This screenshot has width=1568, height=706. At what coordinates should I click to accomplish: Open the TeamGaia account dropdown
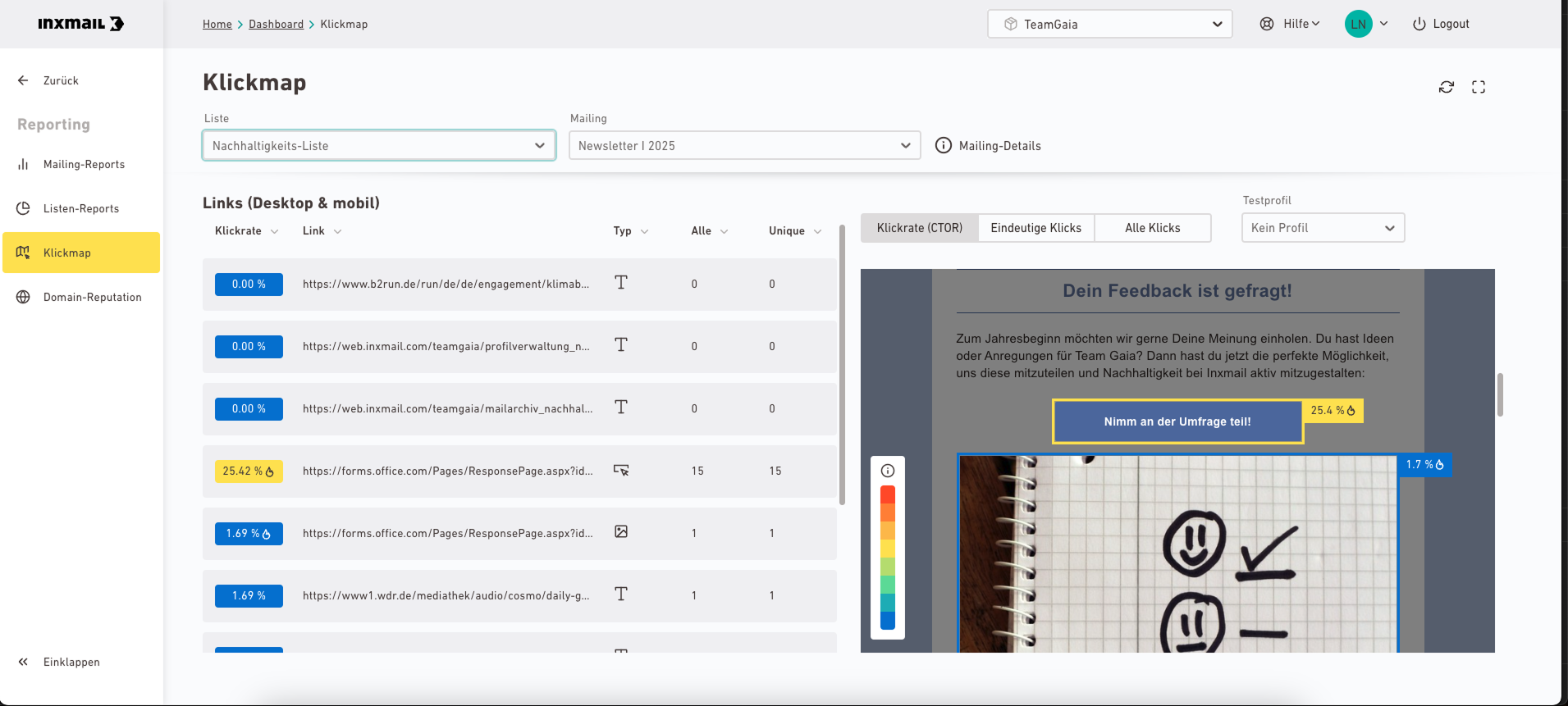(1110, 24)
